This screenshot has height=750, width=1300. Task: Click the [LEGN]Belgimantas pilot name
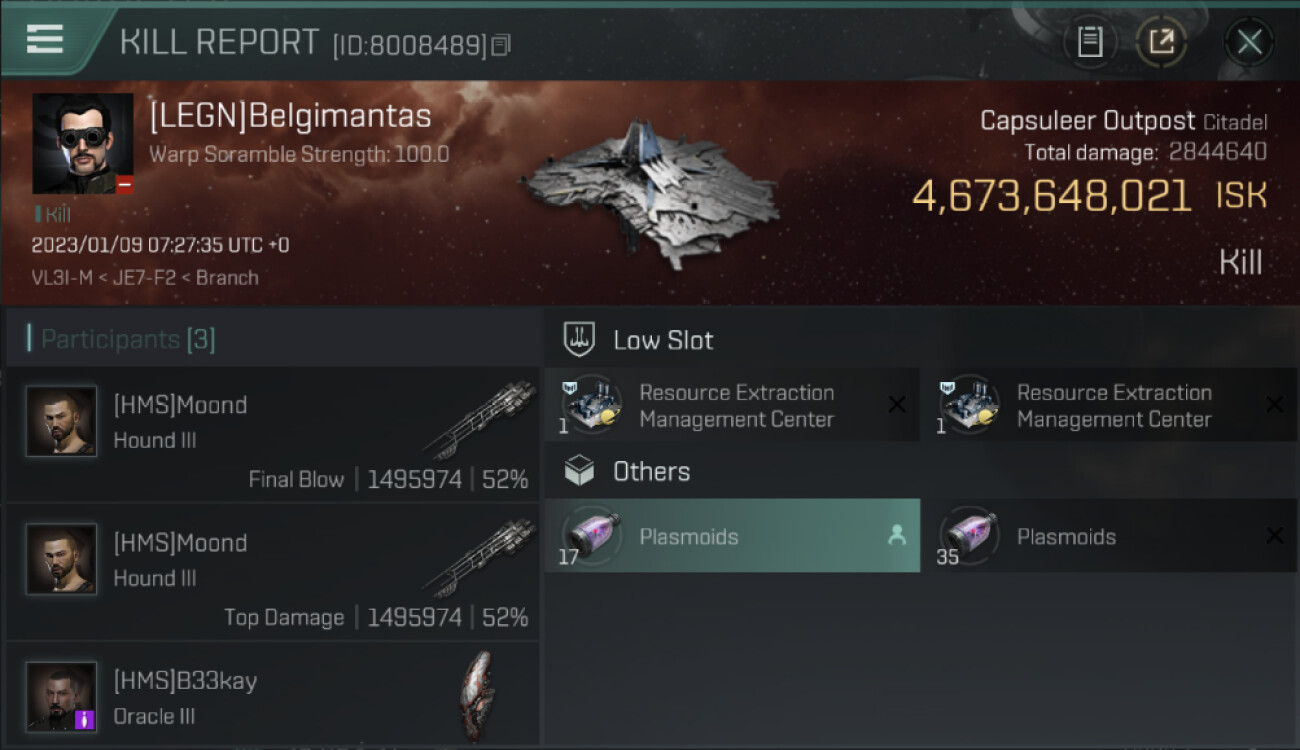(x=290, y=117)
